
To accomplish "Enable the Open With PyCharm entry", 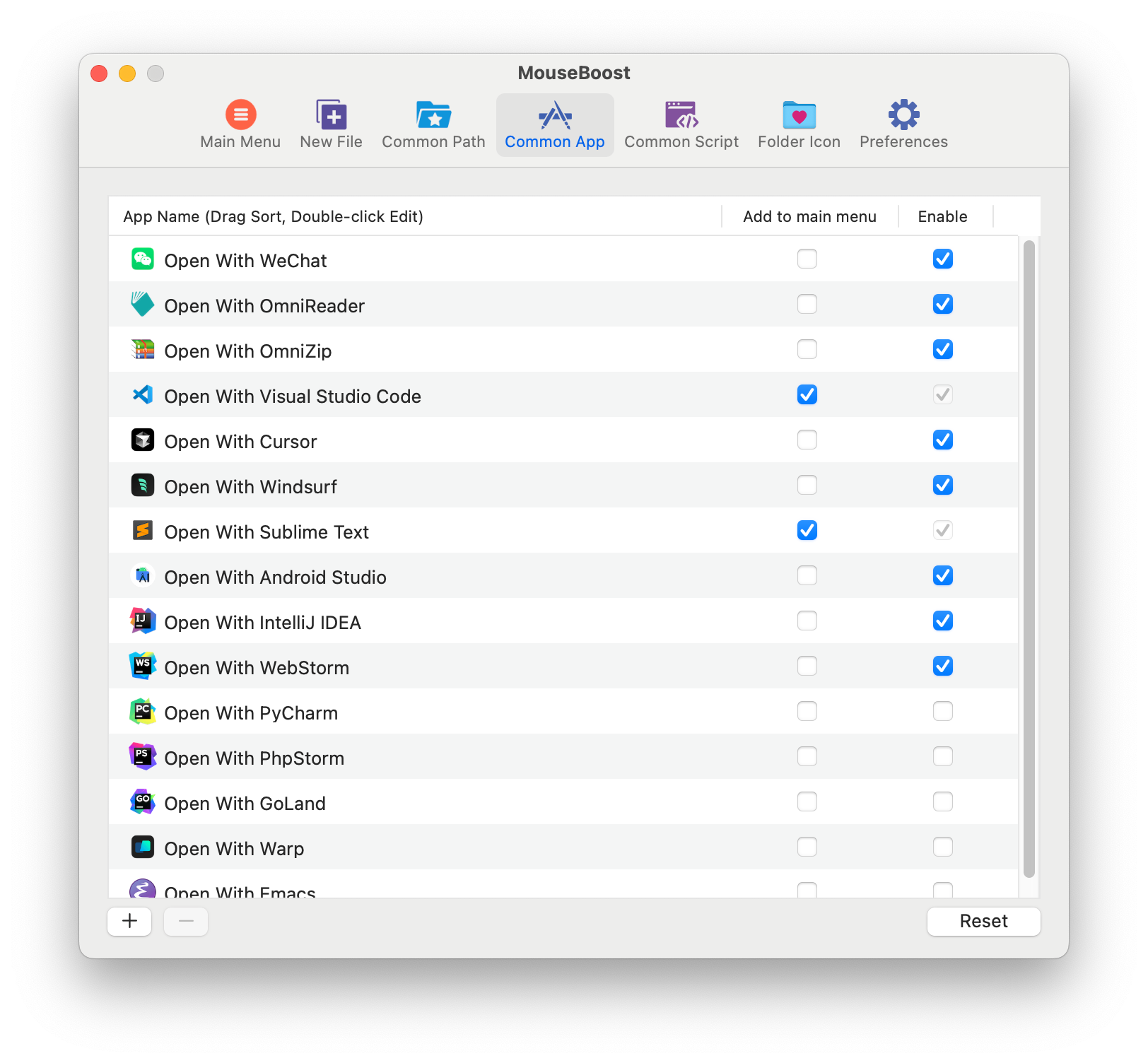I will pyautogui.click(x=943, y=712).
